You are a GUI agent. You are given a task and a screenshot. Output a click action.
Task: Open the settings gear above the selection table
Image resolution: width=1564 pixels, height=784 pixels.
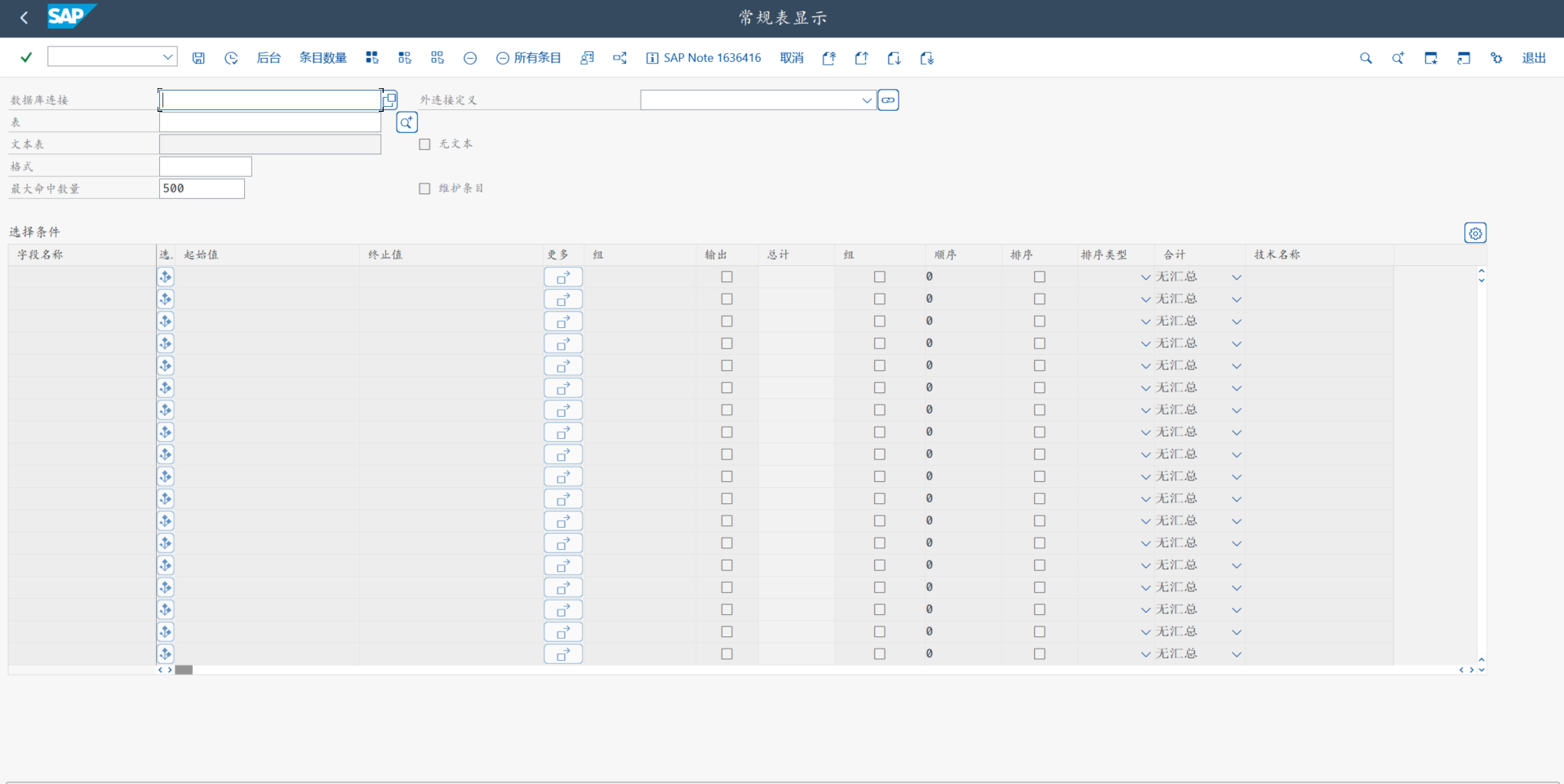[x=1474, y=233]
